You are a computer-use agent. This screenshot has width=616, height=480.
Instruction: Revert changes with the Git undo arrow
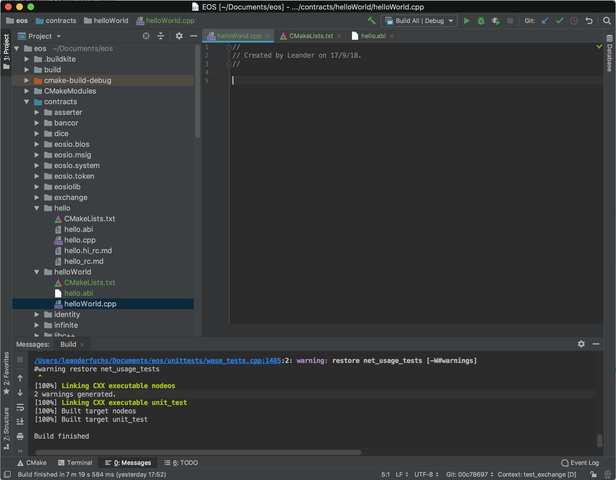(588, 20)
